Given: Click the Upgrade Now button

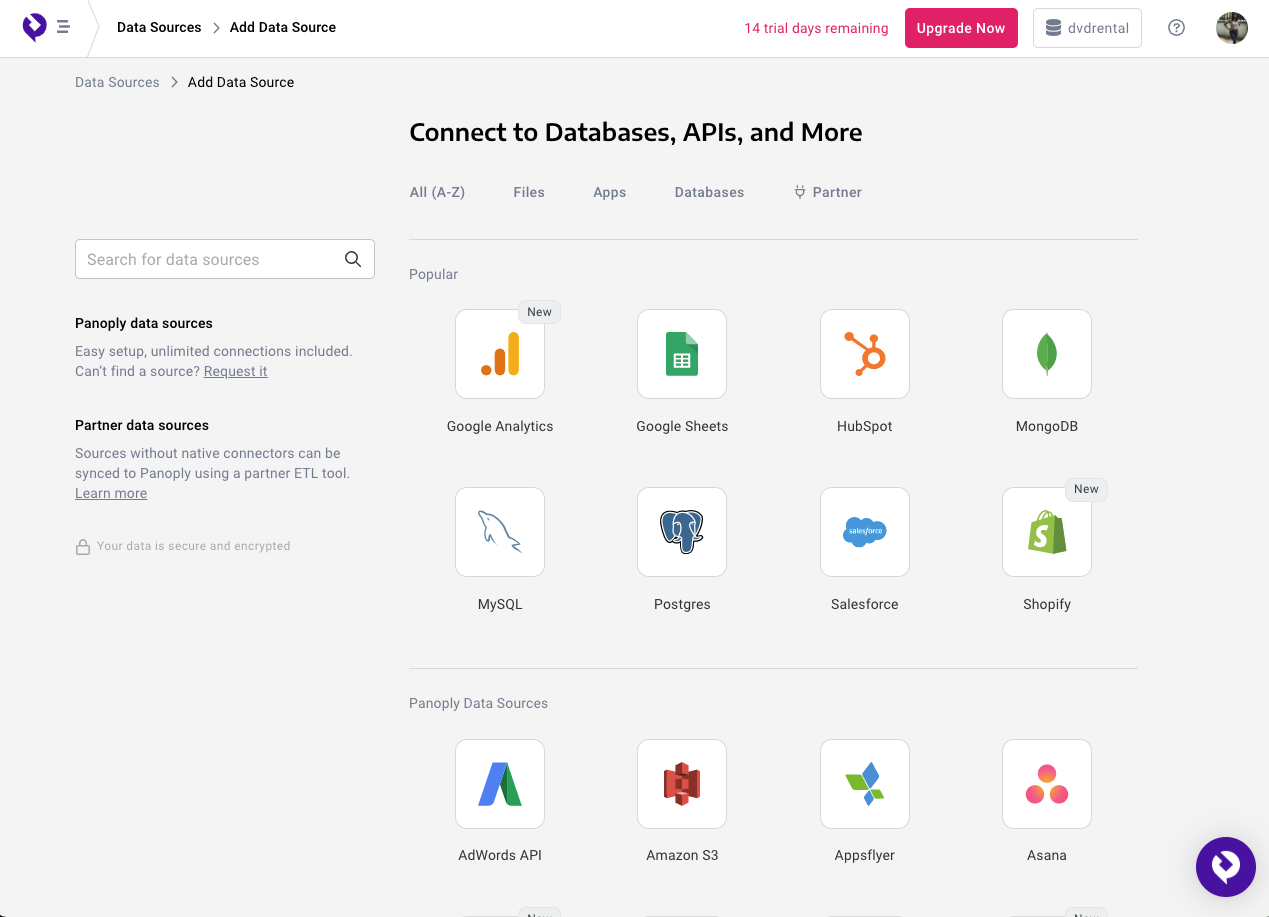Looking at the screenshot, I should click(x=961, y=28).
